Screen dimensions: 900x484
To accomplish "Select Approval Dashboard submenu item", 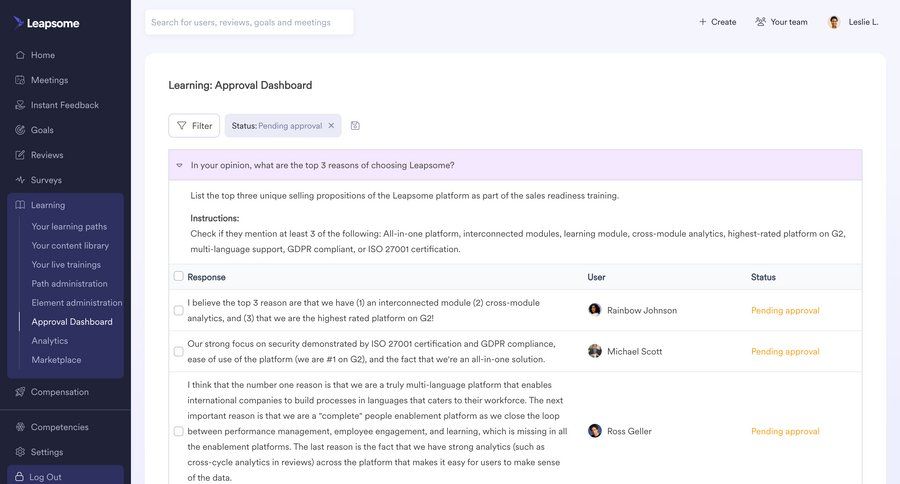I will click(72, 322).
